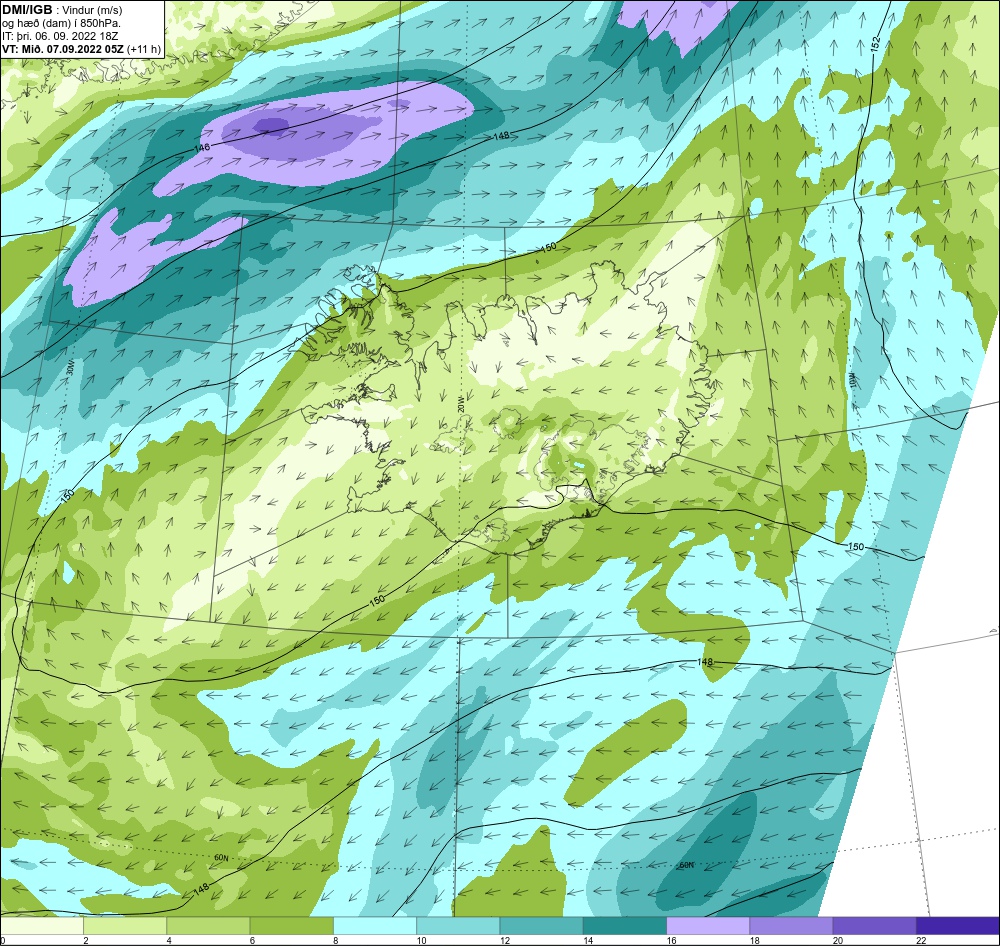
Task: Click the legend value "10"
Action: (x=422, y=940)
